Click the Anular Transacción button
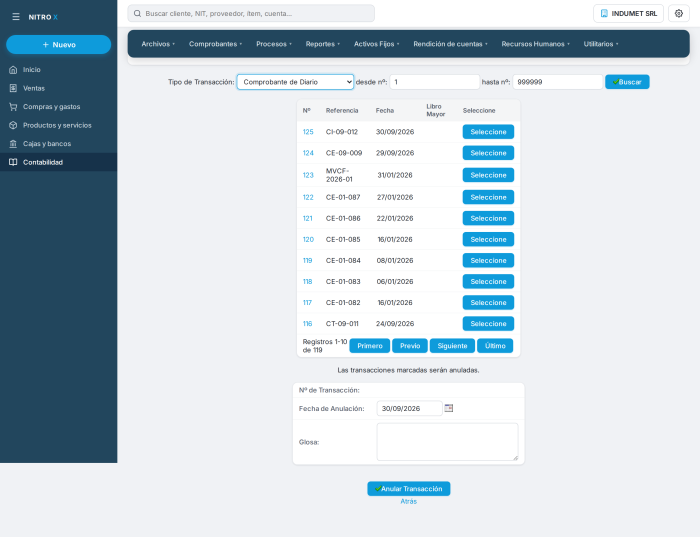700x537 pixels. click(x=408, y=489)
